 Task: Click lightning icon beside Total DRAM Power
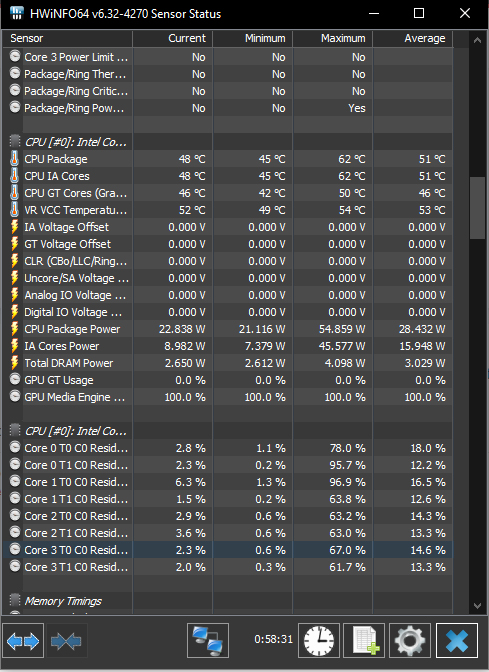[15, 363]
